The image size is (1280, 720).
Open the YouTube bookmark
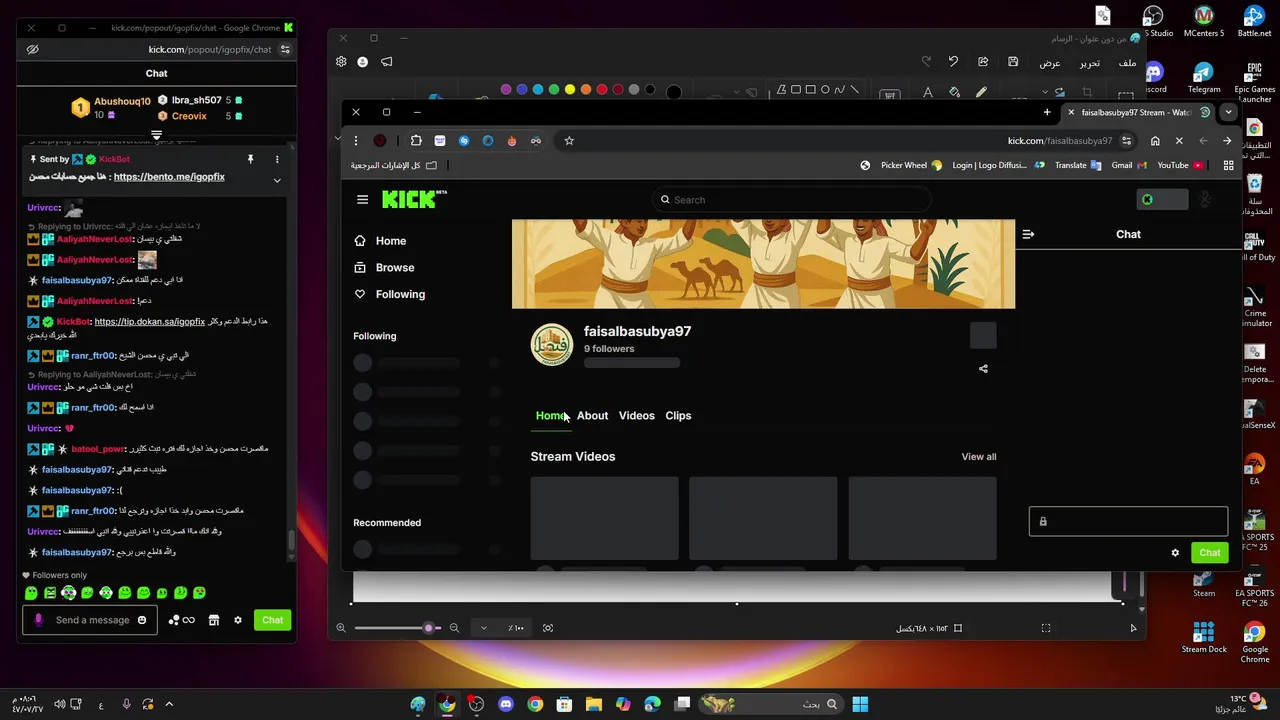pos(1180,166)
